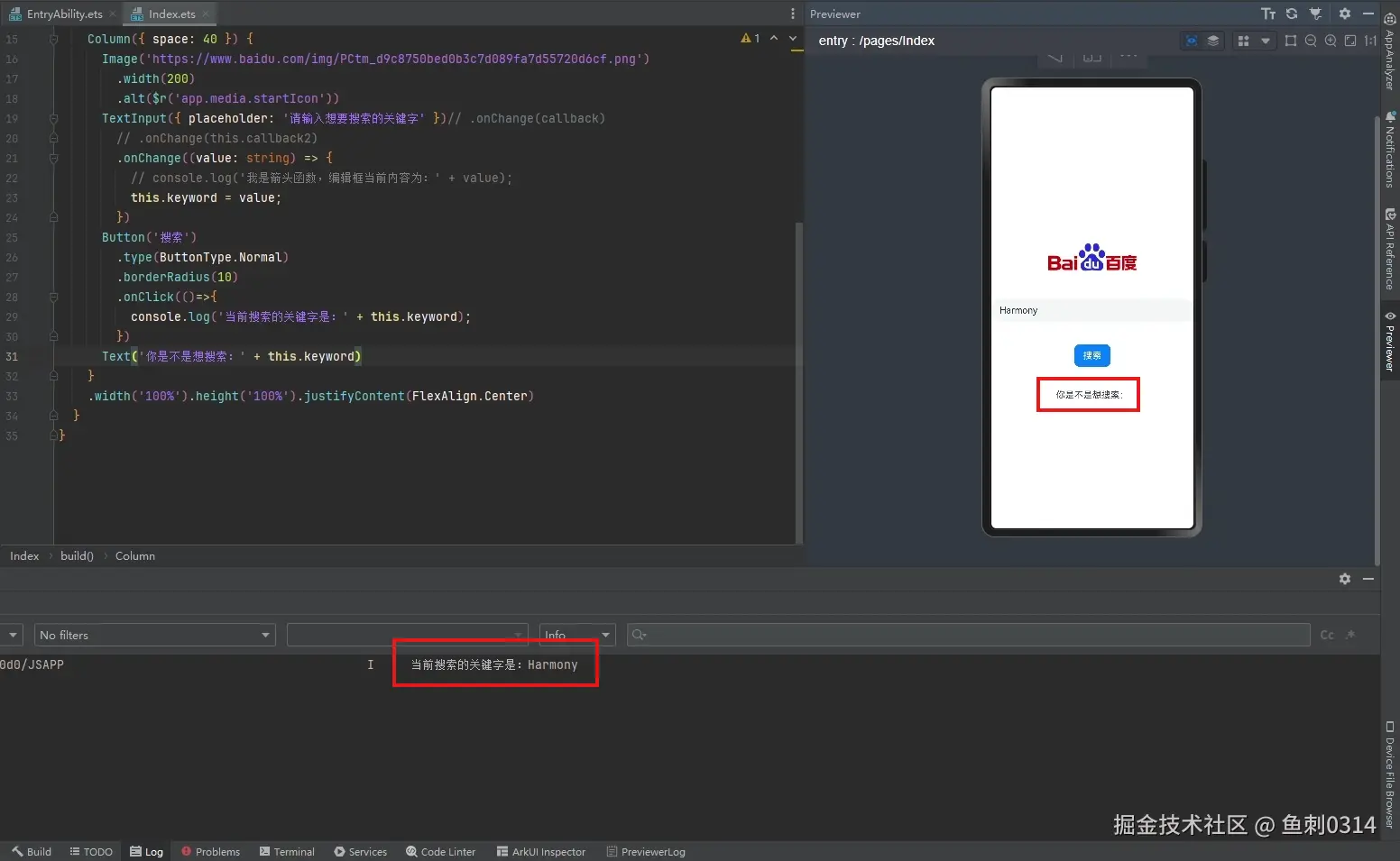Toggle the regex option beside Cc
The image size is (1400, 861).
click(1350, 635)
